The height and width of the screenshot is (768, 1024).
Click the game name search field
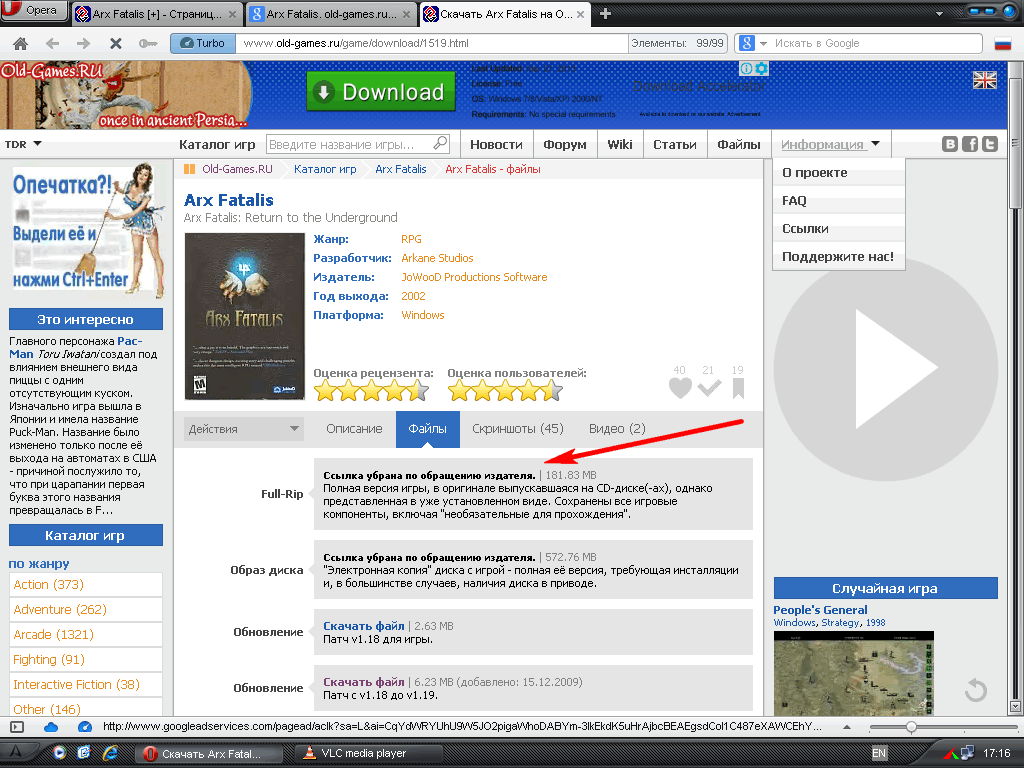(349, 144)
